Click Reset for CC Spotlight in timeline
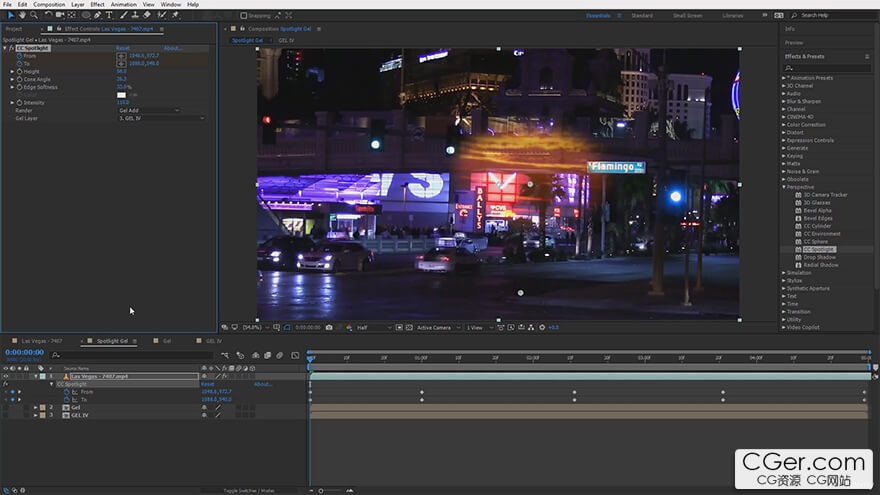880x495 pixels. pyautogui.click(x=208, y=384)
